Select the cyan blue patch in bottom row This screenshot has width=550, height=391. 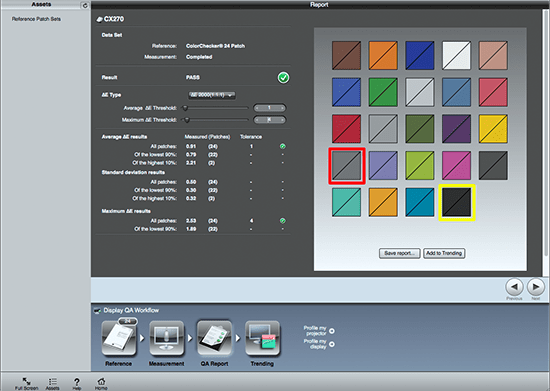click(x=420, y=202)
